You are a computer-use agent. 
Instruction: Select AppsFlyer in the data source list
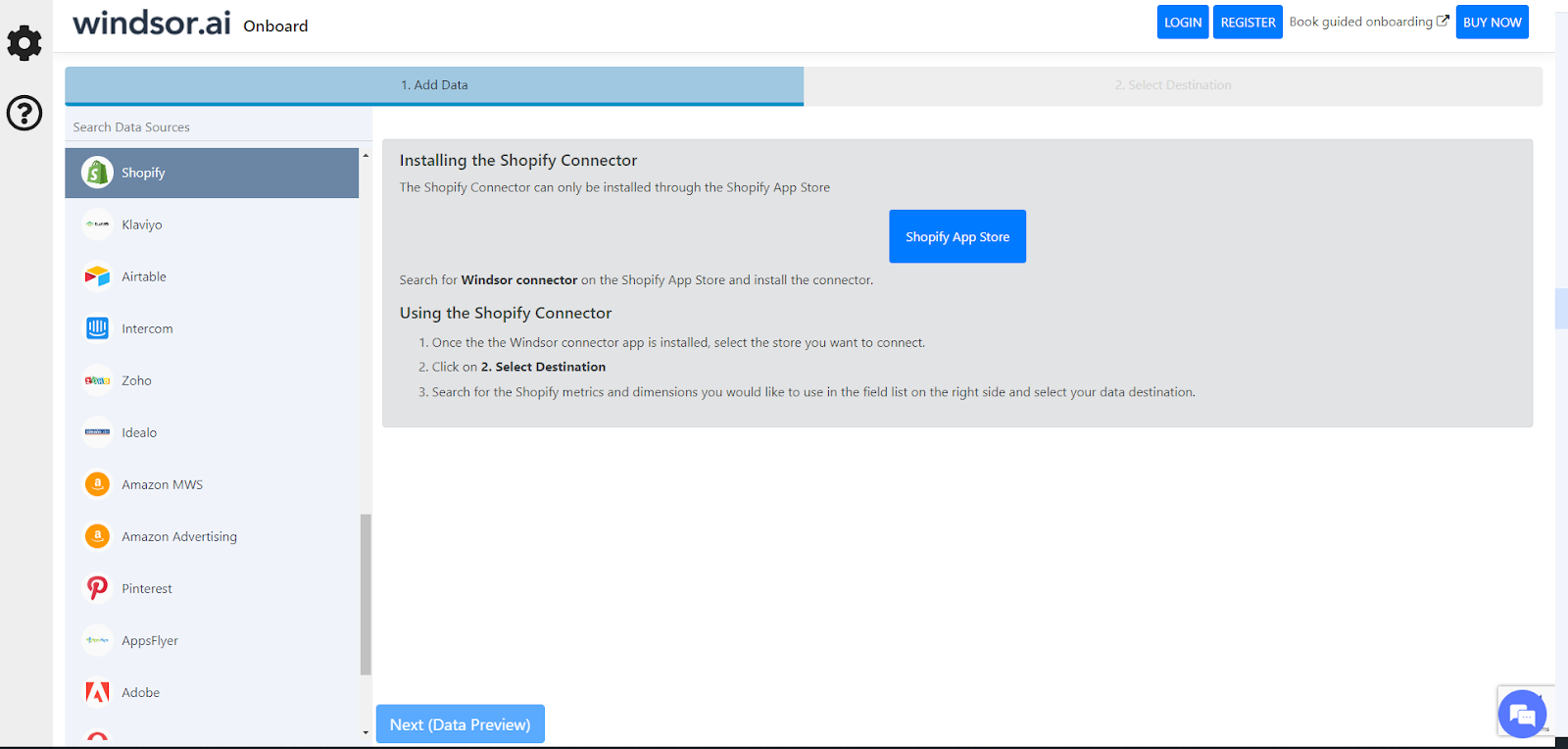point(212,640)
